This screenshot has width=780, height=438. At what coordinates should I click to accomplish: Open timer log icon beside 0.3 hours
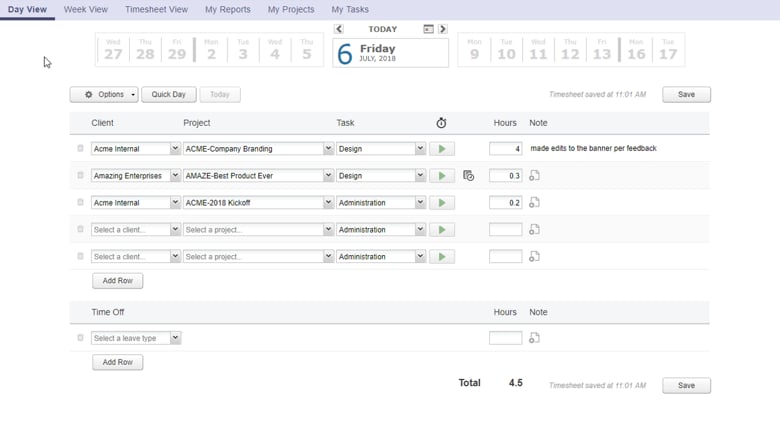click(x=468, y=176)
